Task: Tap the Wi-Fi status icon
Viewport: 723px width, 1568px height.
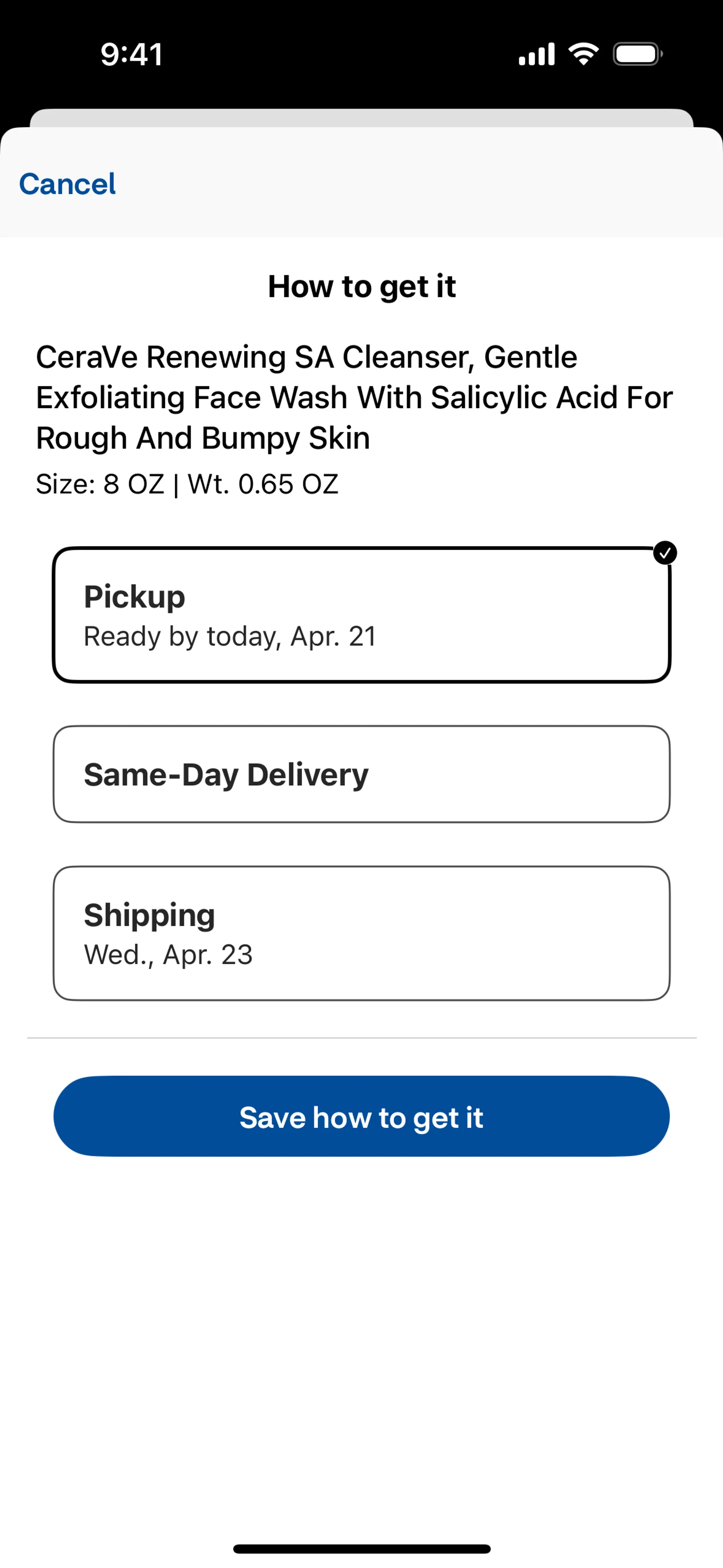Action: 583,54
